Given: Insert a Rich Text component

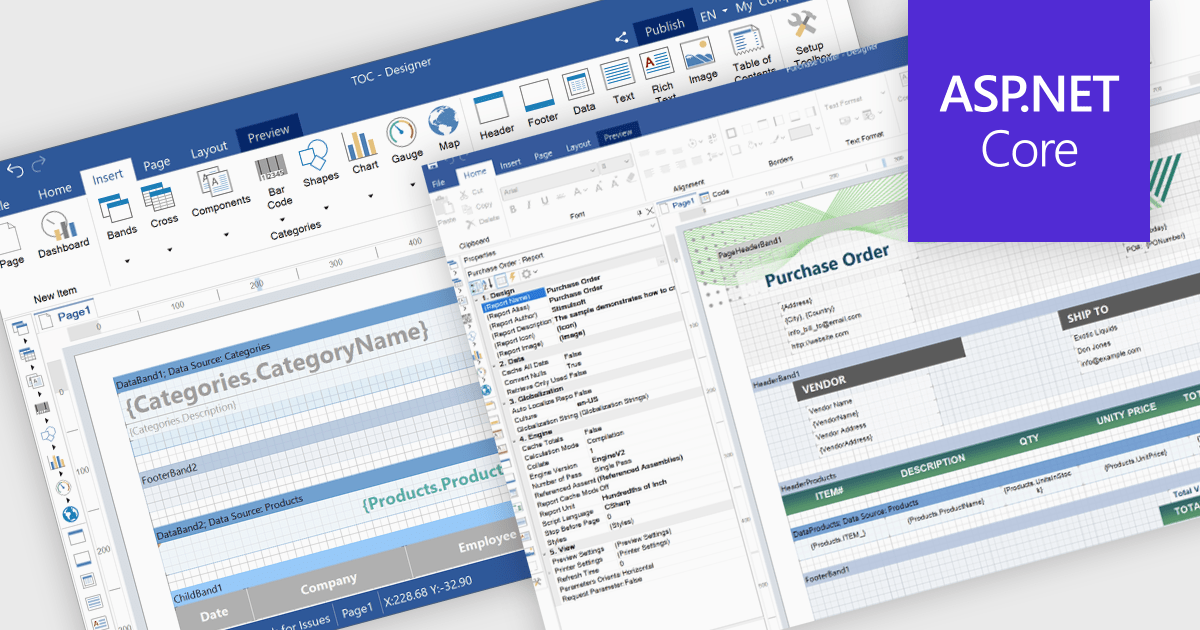Looking at the screenshot, I should click(x=660, y=74).
